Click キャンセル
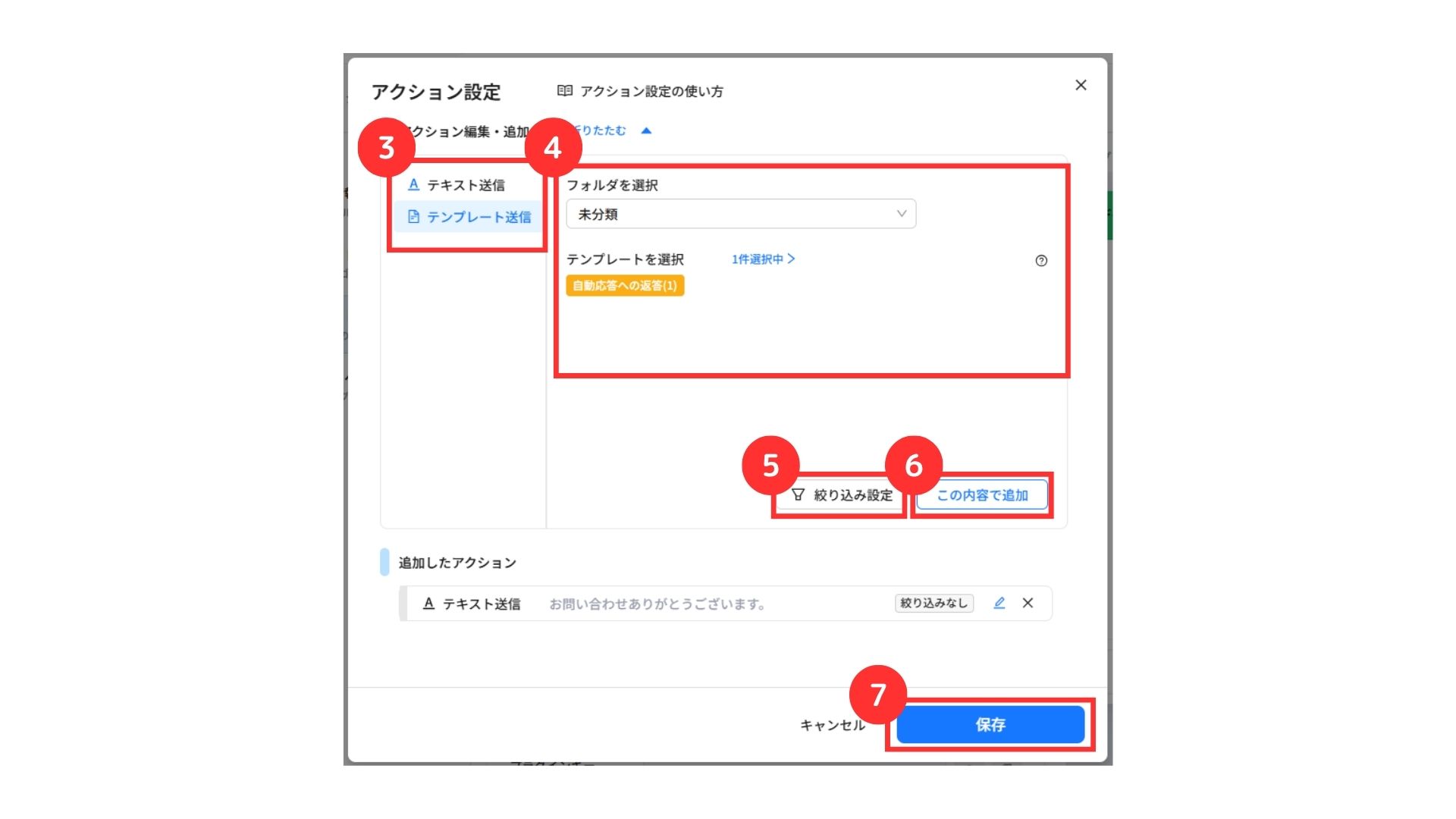1456x819 pixels. point(833,726)
